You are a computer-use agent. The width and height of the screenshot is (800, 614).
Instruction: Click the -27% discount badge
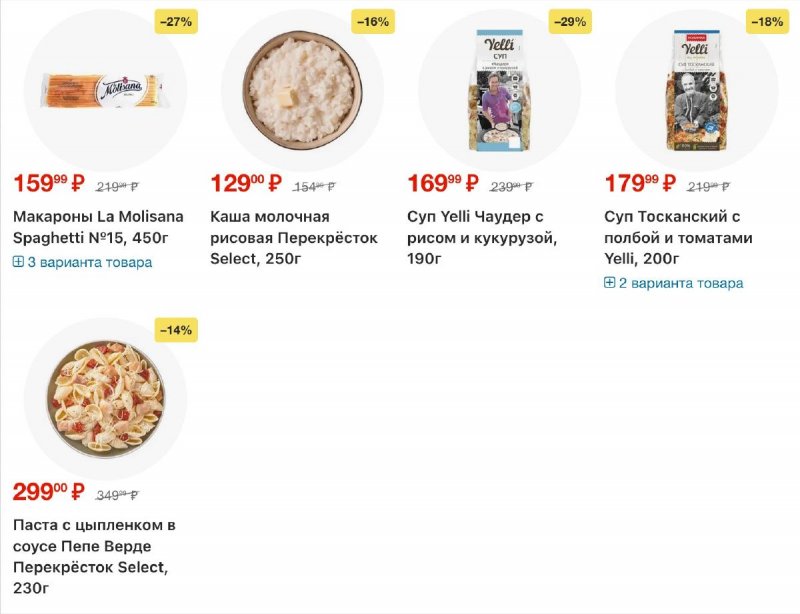pyautogui.click(x=176, y=22)
